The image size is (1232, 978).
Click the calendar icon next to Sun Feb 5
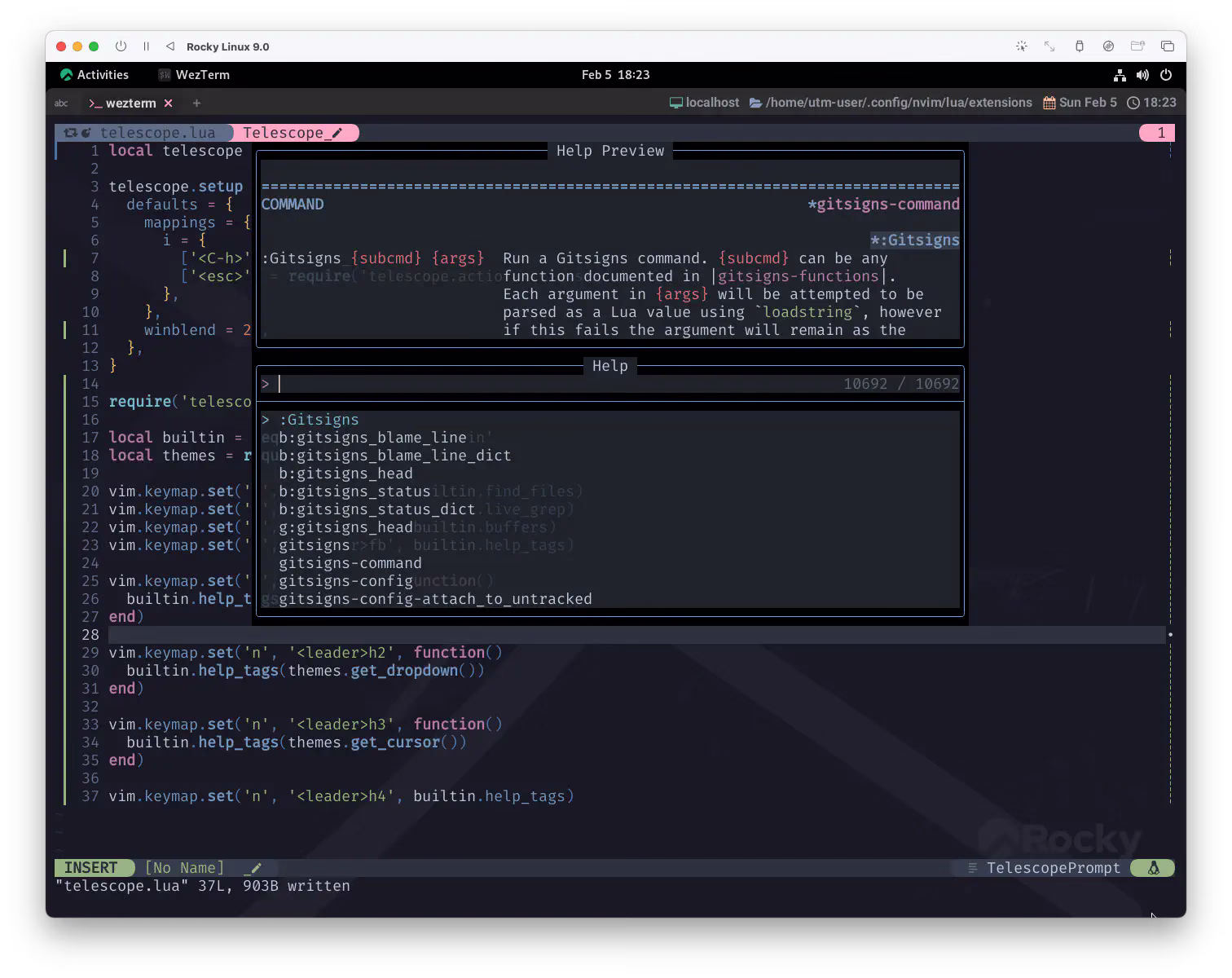pyautogui.click(x=1049, y=103)
